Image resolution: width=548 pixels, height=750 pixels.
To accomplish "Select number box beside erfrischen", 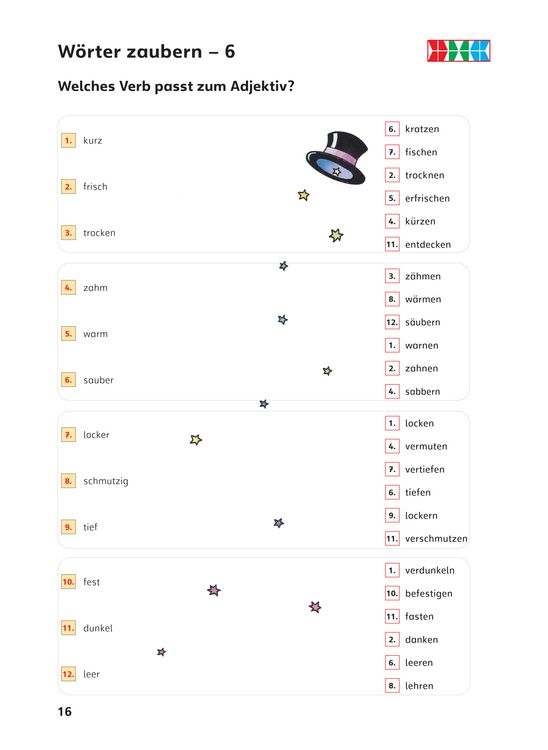I will (x=392, y=198).
